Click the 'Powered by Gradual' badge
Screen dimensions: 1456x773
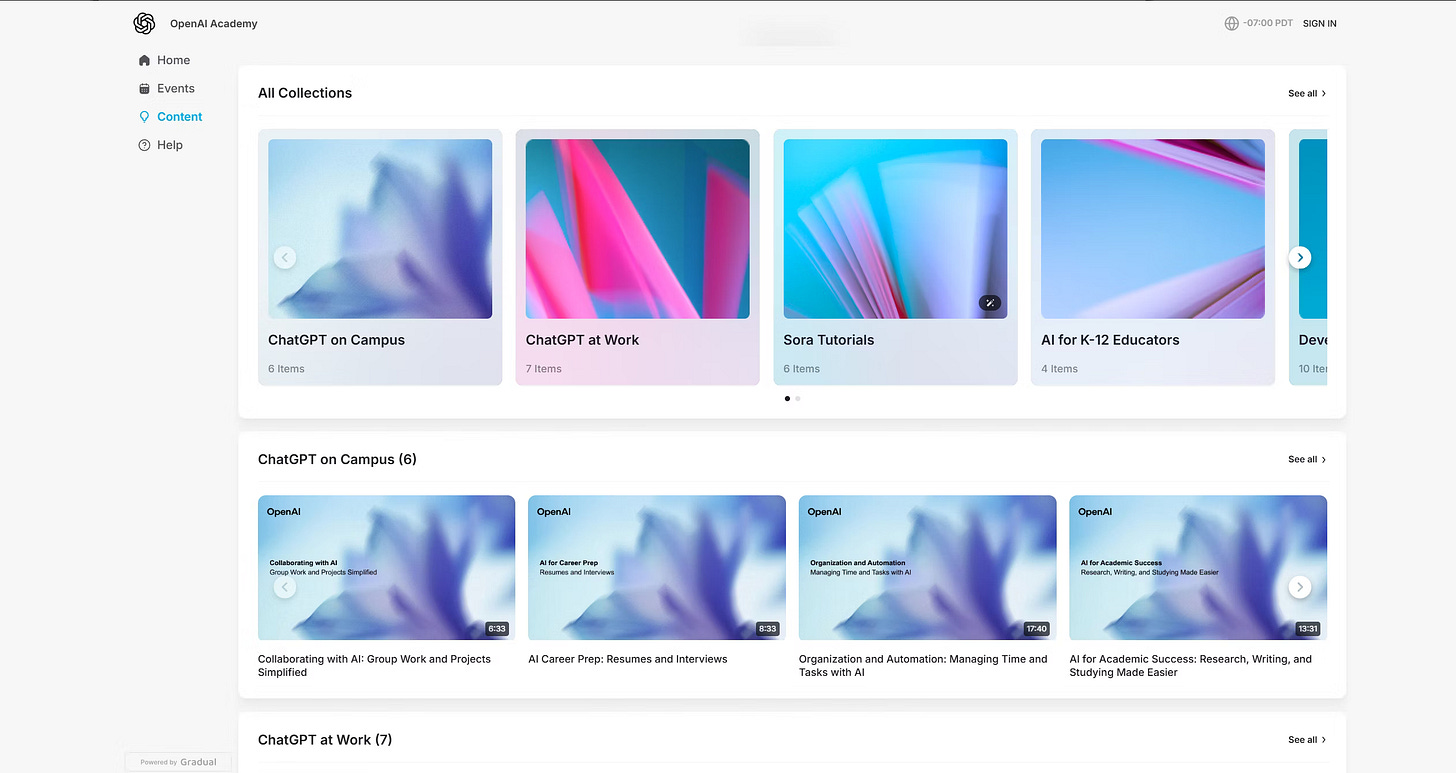coord(178,762)
